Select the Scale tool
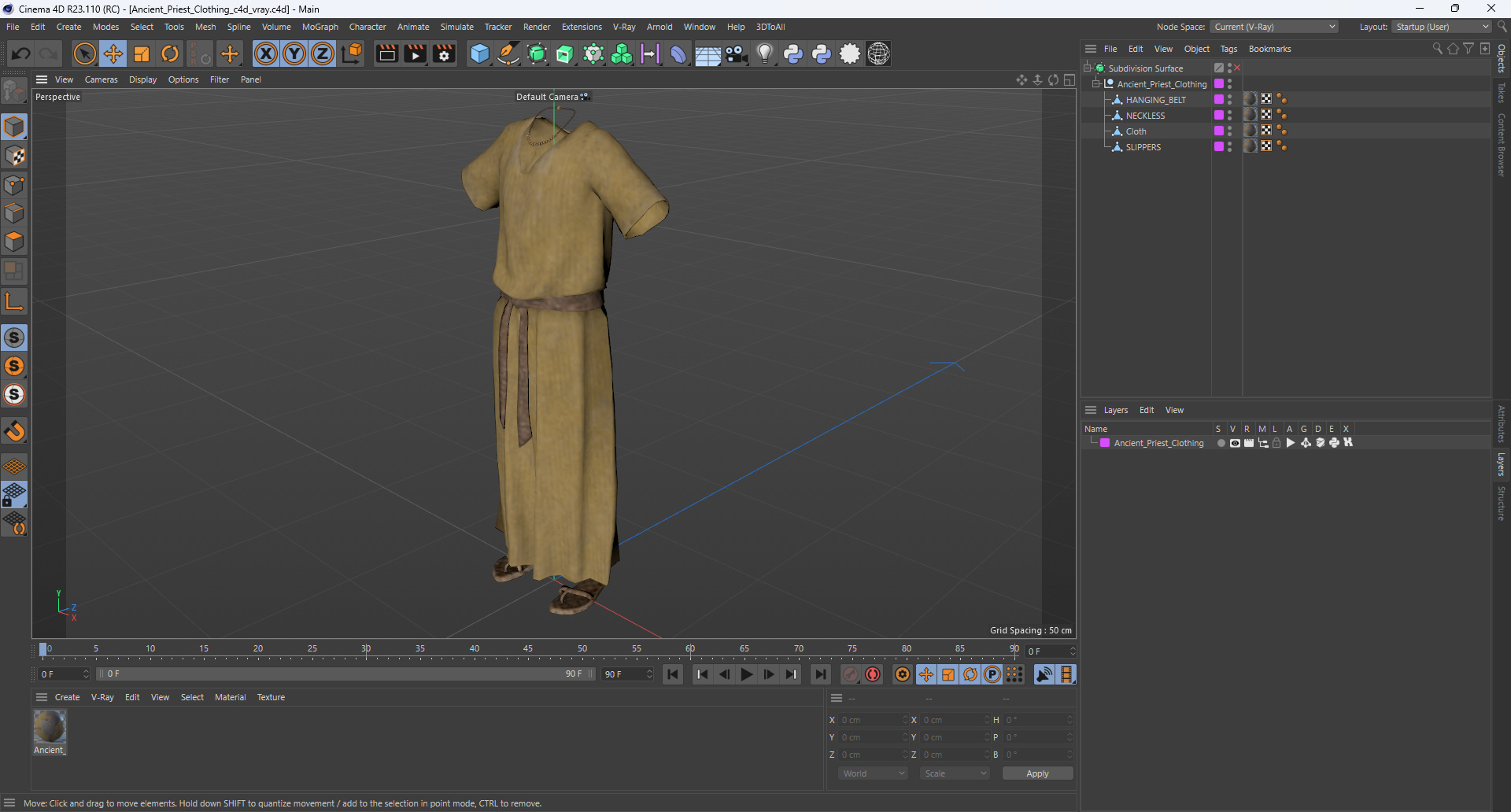The height and width of the screenshot is (812, 1511). (x=142, y=54)
